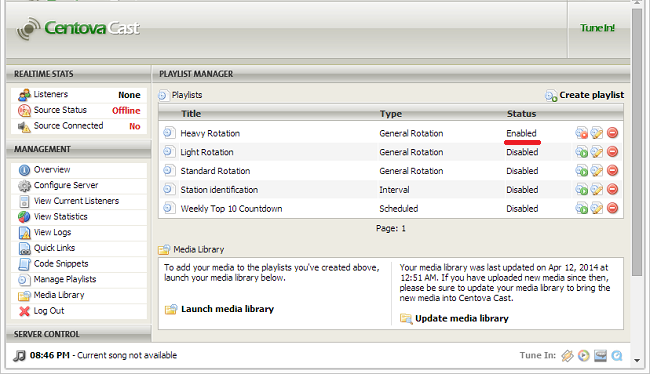
Task: Click the Listeners None value
Action: pyautogui.click(x=129, y=95)
